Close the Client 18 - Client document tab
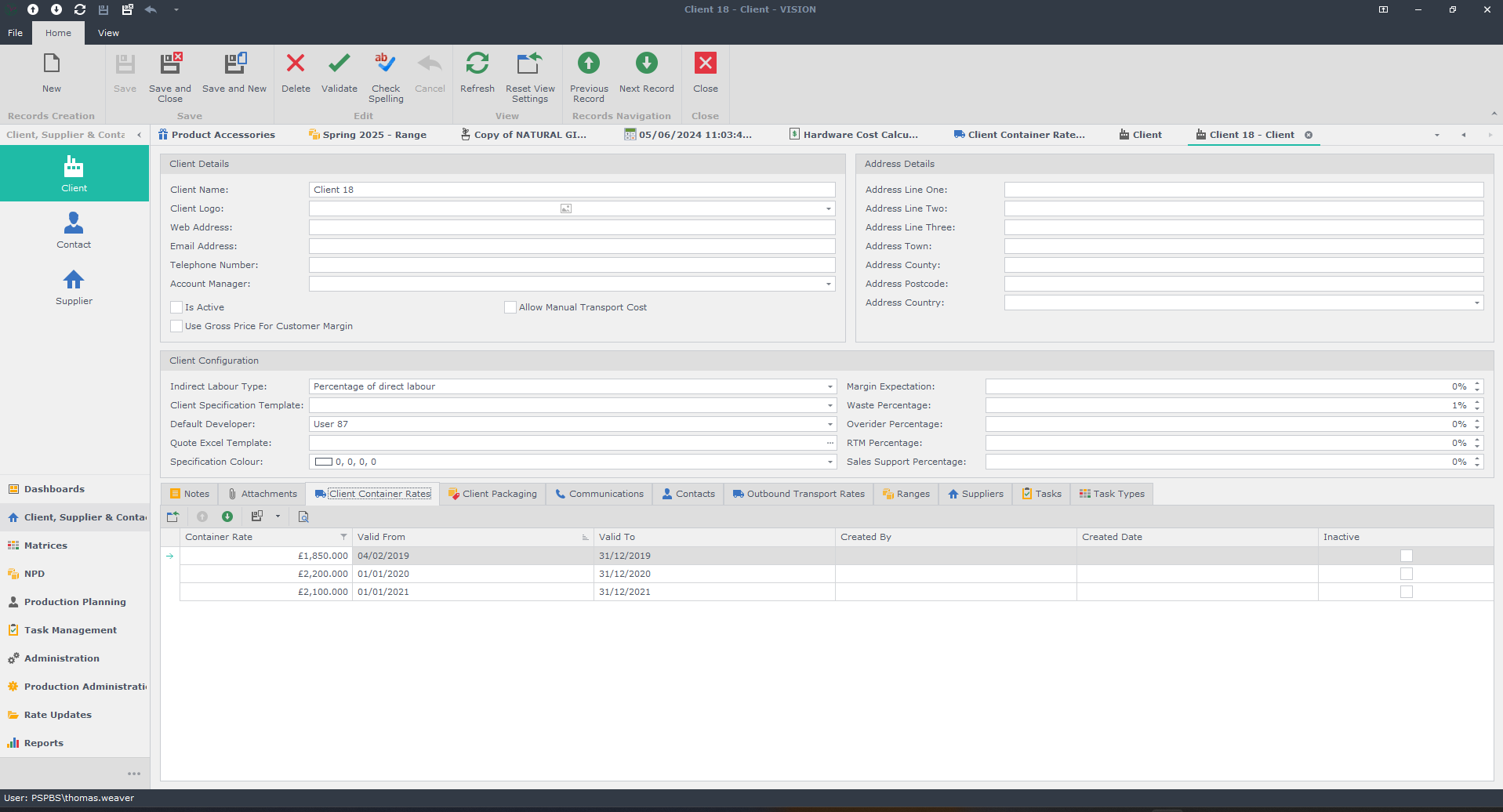 [1309, 135]
